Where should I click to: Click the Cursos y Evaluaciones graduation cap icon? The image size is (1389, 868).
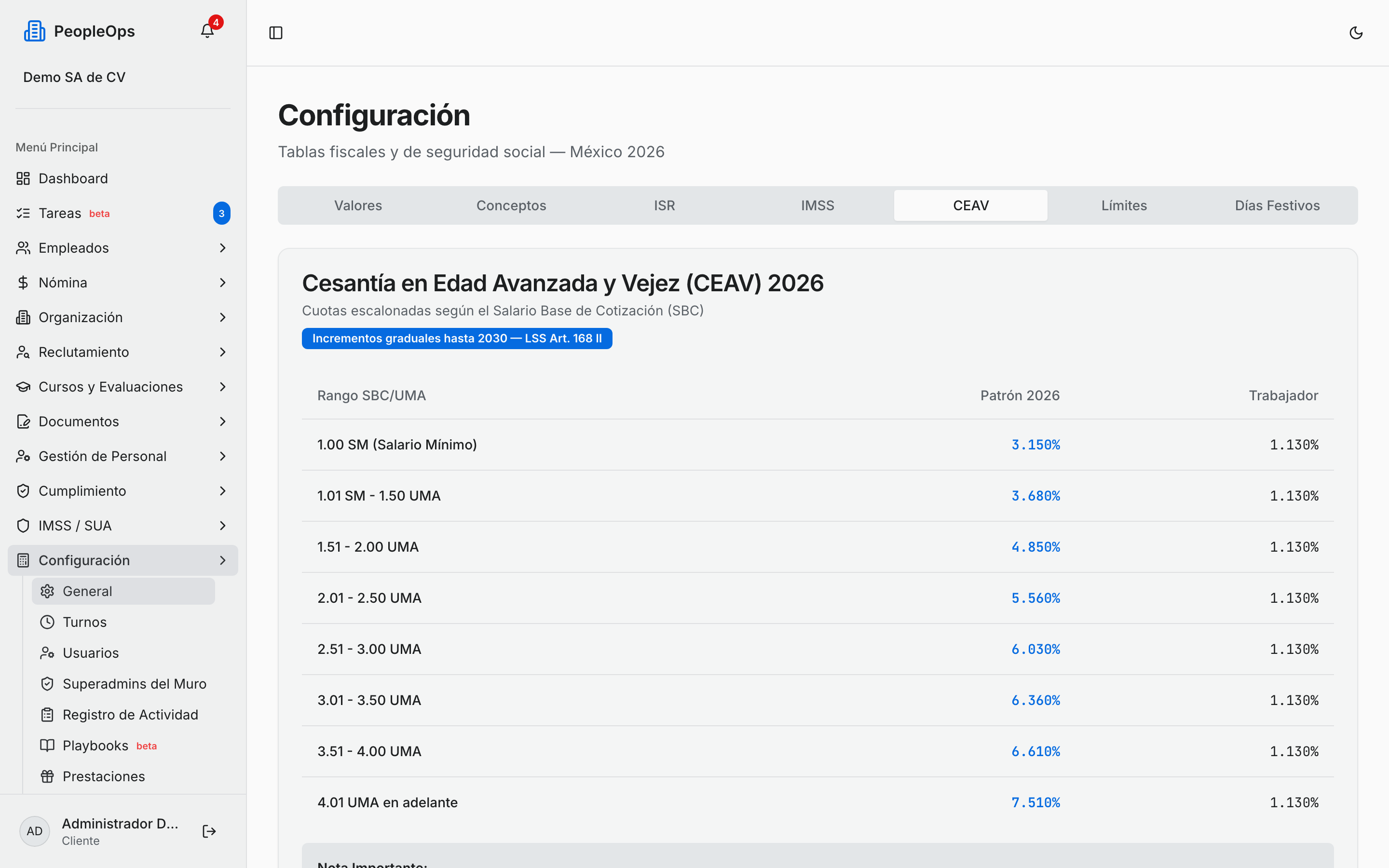[23, 387]
